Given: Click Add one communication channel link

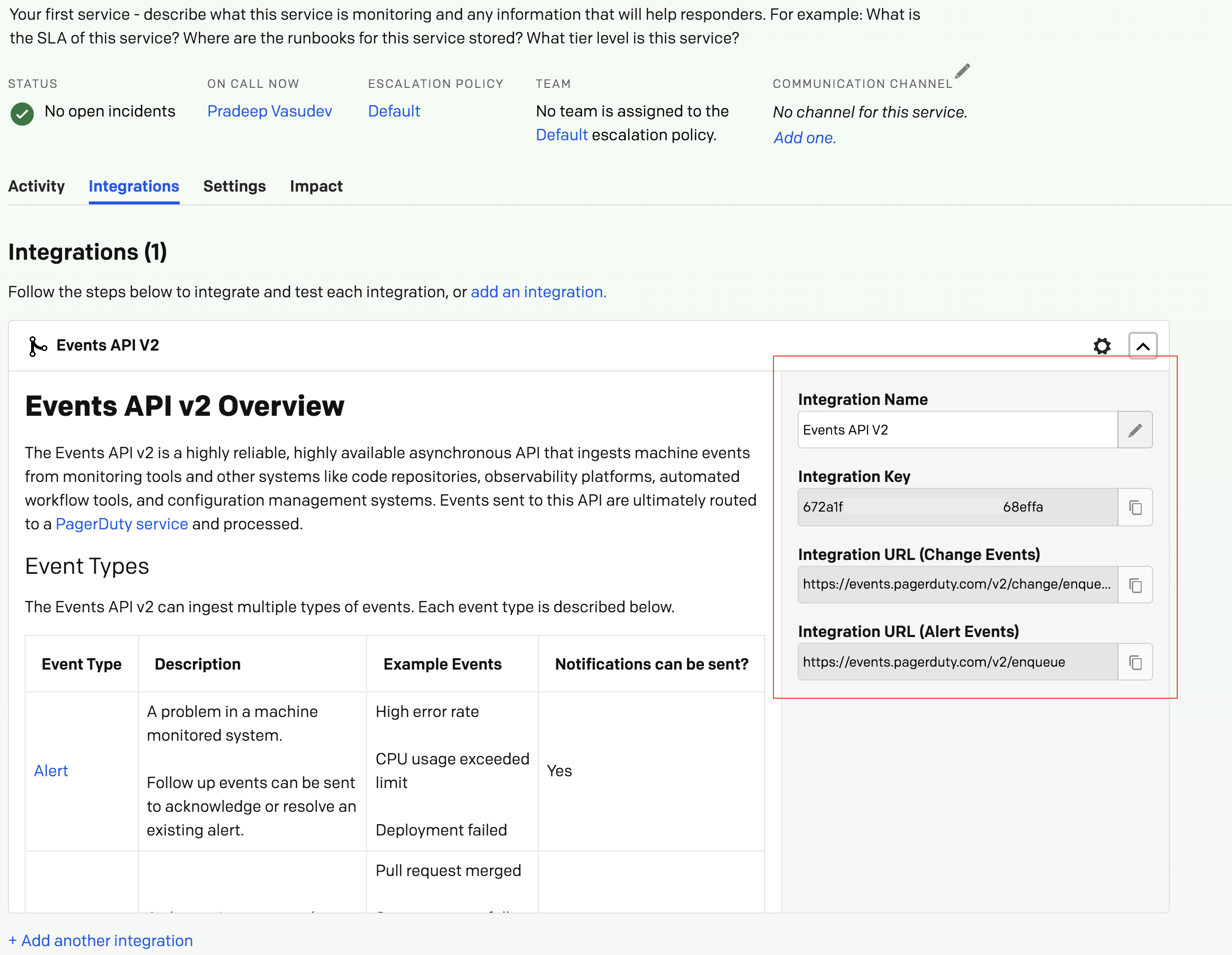Looking at the screenshot, I should (x=804, y=138).
